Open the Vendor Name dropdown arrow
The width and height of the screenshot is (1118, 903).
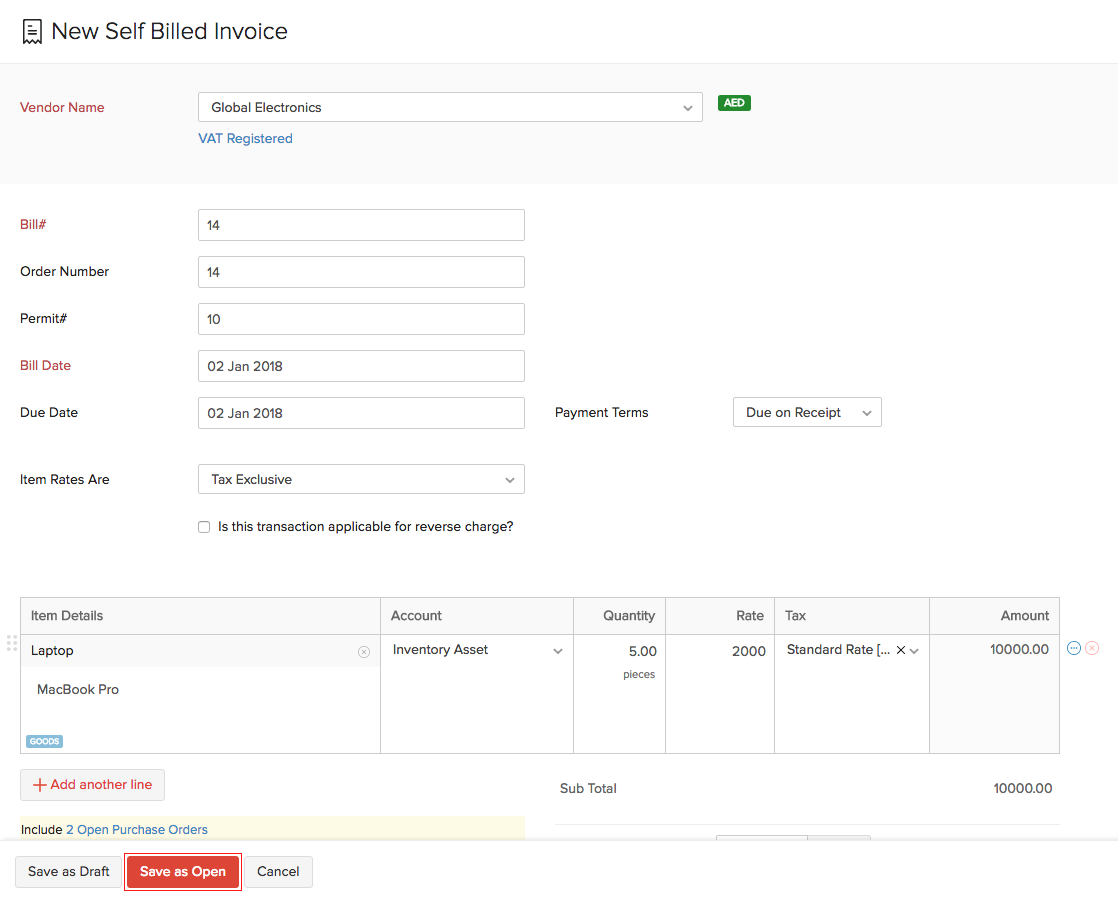point(688,107)
